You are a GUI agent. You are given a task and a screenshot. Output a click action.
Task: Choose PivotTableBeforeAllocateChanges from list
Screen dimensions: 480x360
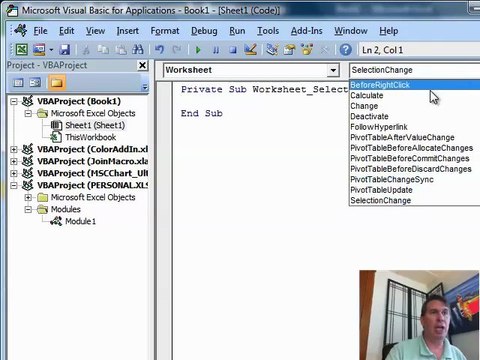tap(414, 148)
